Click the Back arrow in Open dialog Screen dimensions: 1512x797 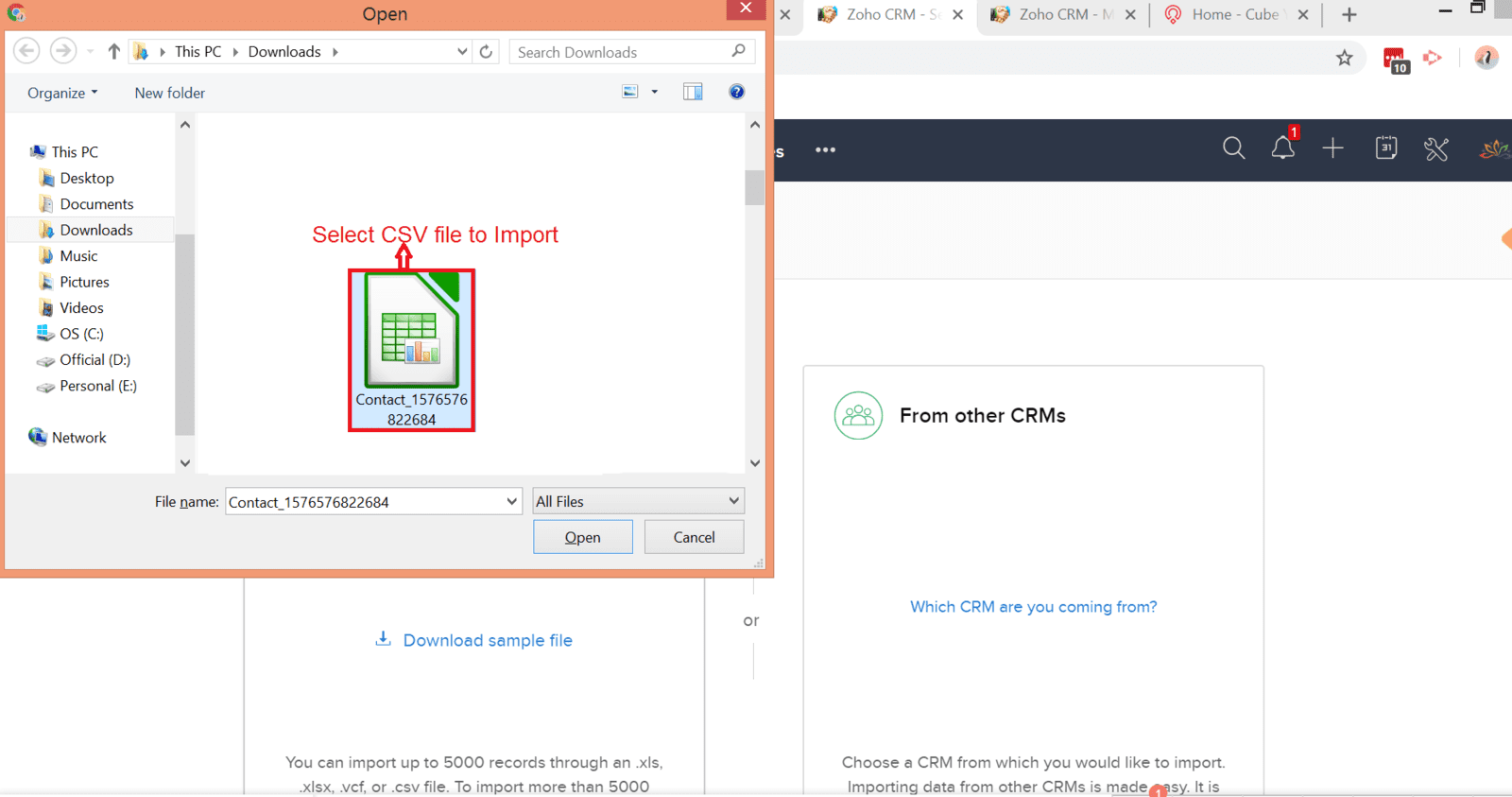tap(26, 51)
